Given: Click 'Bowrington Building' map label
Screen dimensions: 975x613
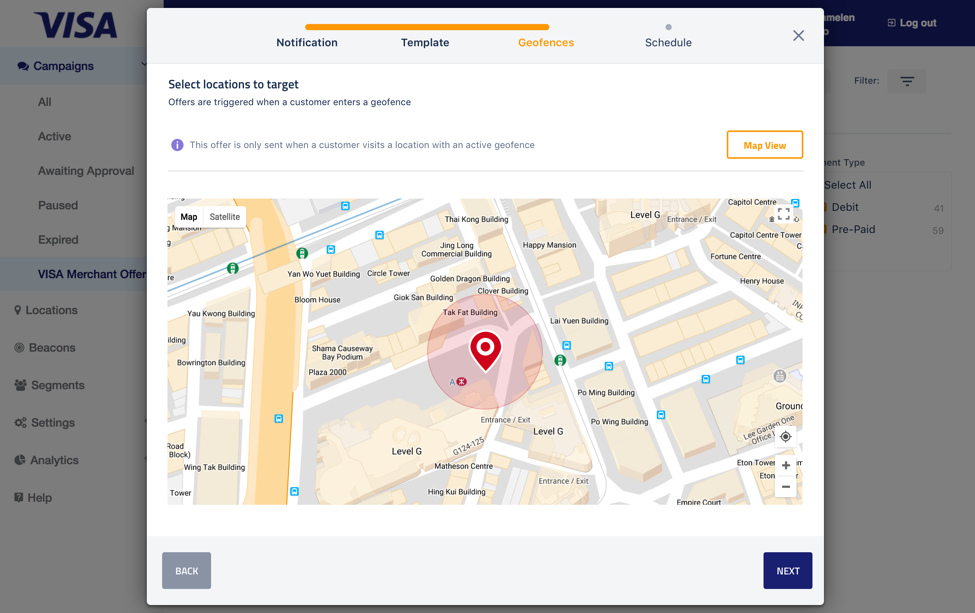Looking at the screenshot, I should (x=211, y=362).
